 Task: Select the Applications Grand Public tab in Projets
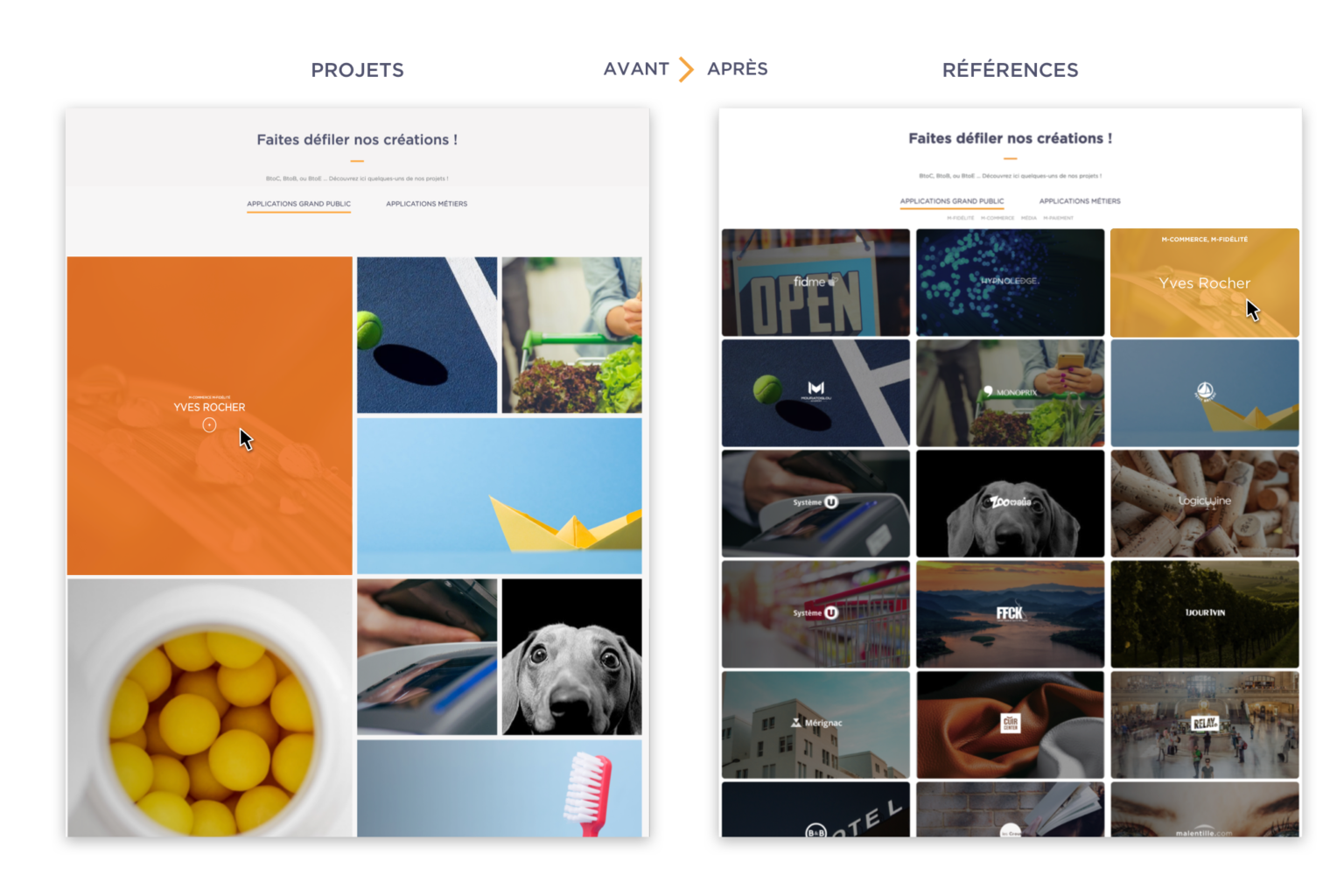click(298, 204)
